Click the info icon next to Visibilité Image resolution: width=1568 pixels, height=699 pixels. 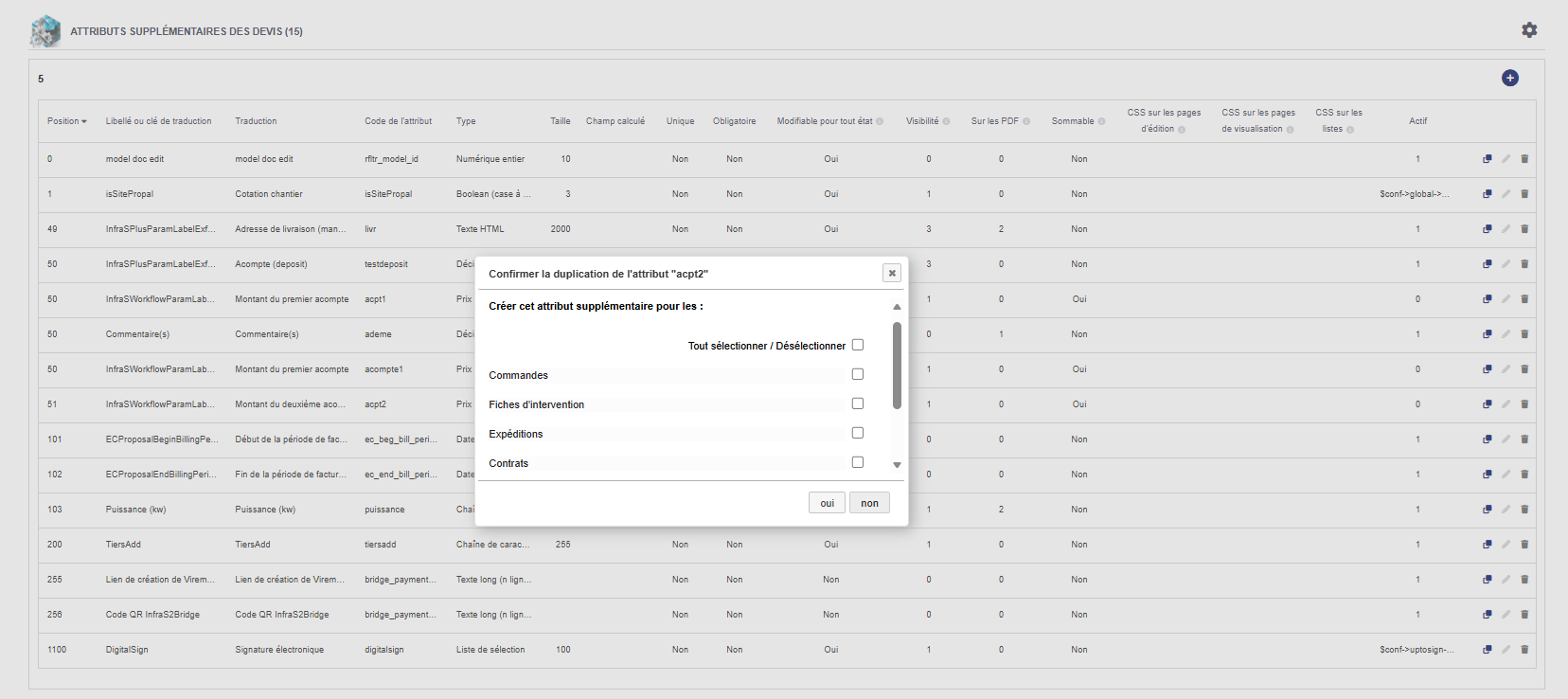(x=946, y=121)
